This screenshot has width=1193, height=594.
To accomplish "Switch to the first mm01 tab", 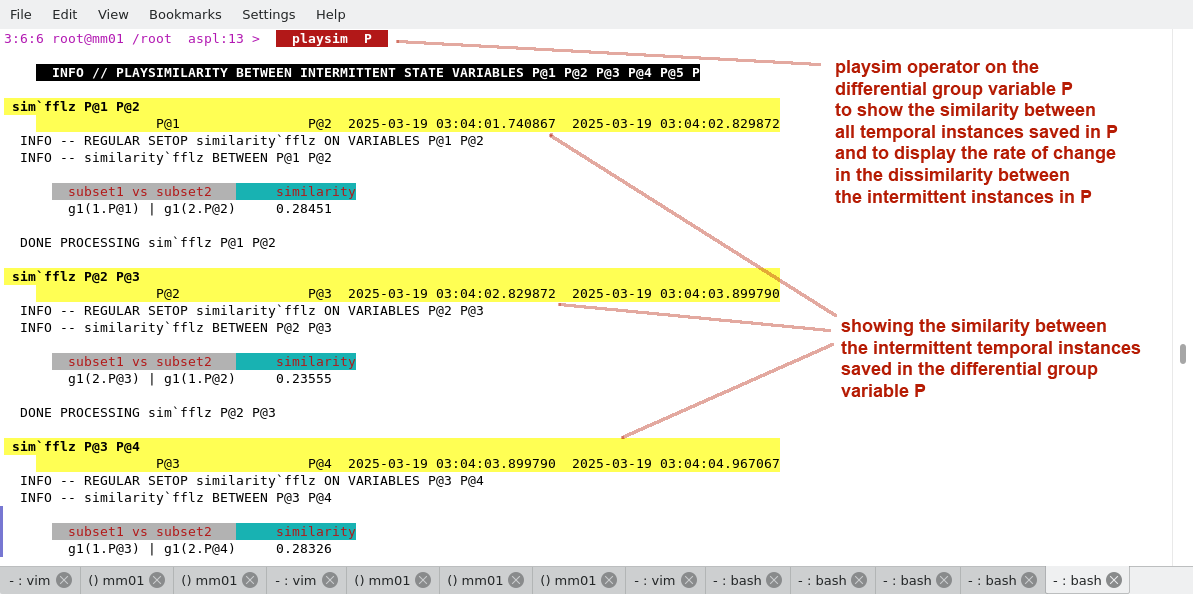I will tap(116, 580).
